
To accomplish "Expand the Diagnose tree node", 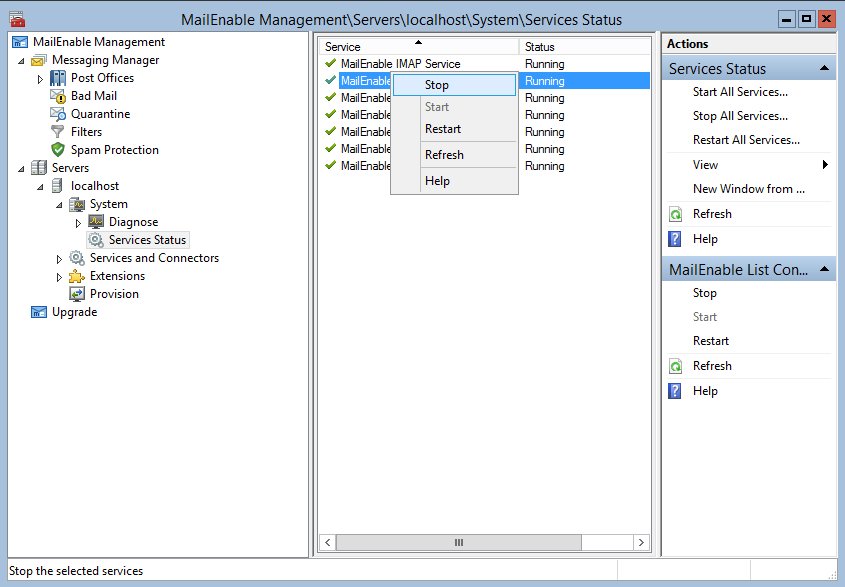I will point(78,223).
